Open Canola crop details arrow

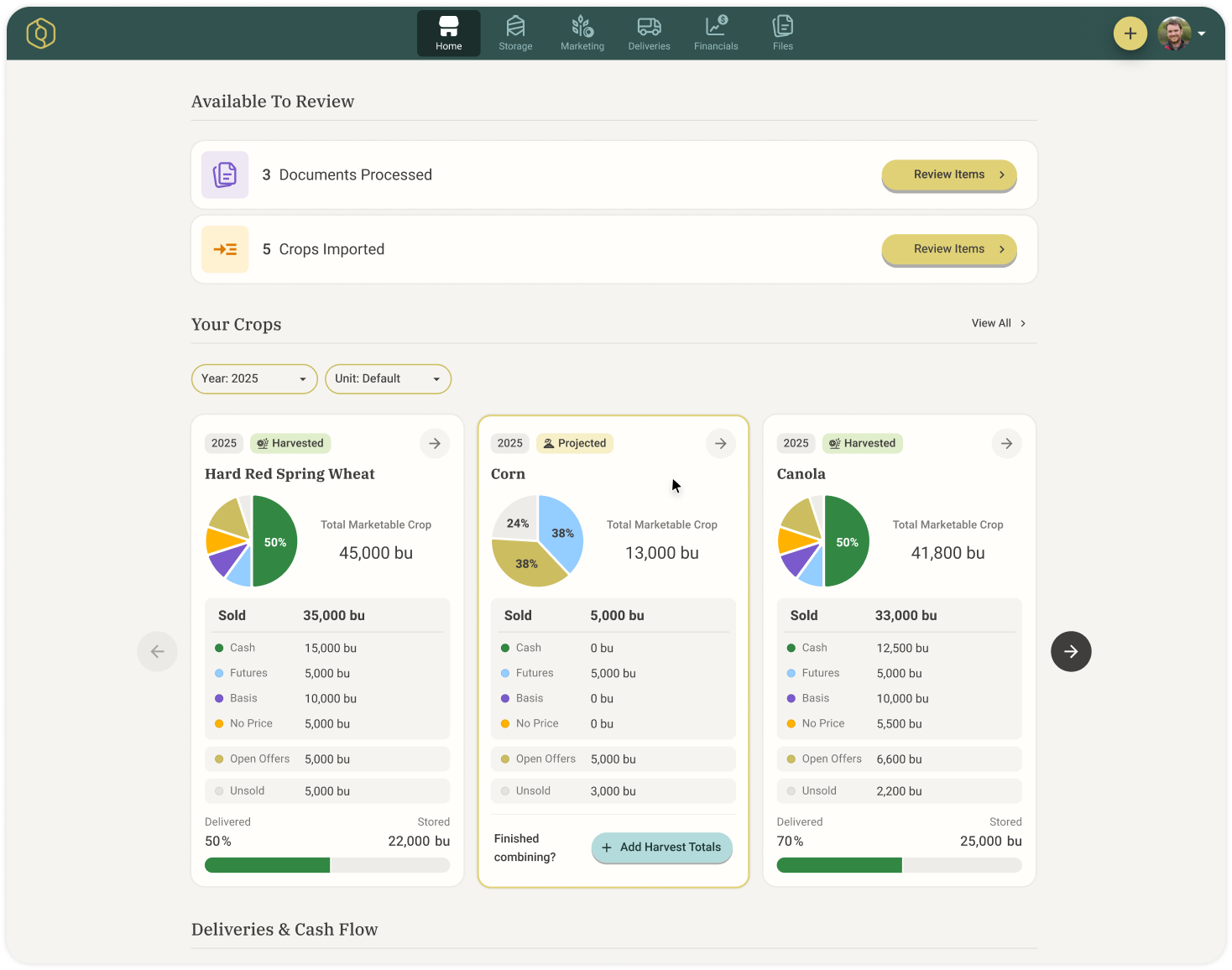point(1006,443)
